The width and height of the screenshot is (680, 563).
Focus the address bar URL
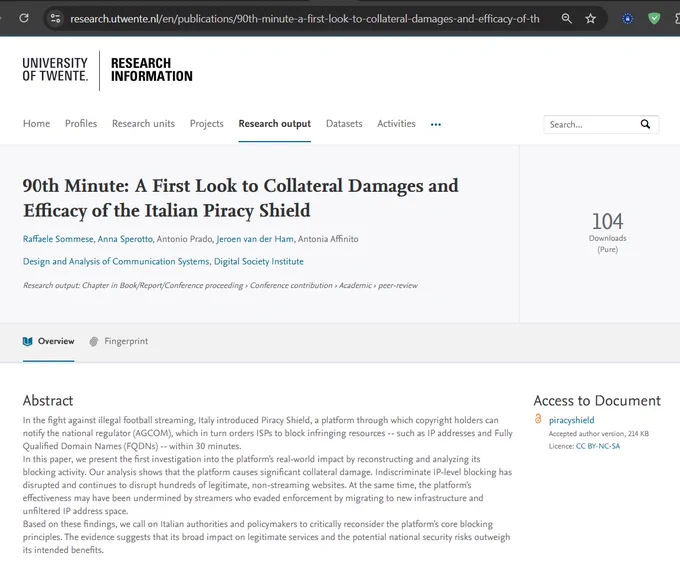tap(304, 19)
